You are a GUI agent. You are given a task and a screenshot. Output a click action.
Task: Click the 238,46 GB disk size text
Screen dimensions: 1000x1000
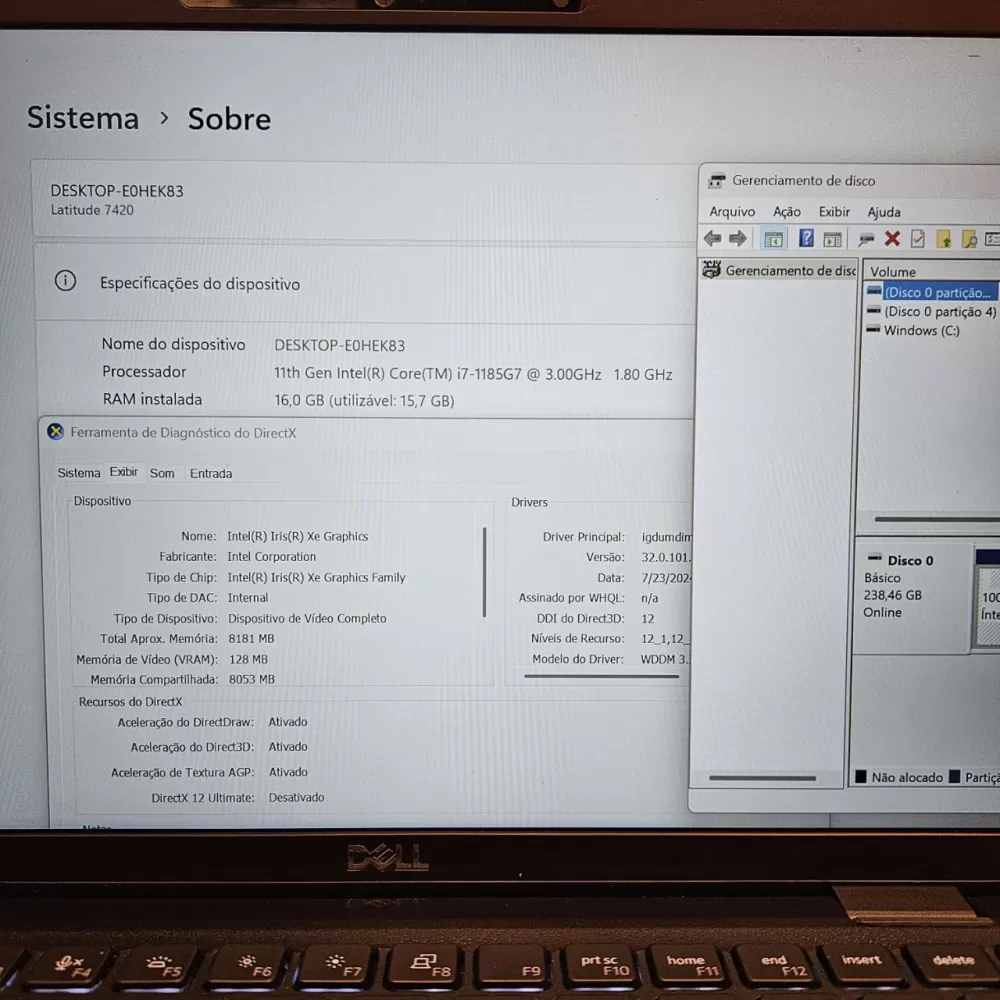pyautogui.click(x=893, y=595)
